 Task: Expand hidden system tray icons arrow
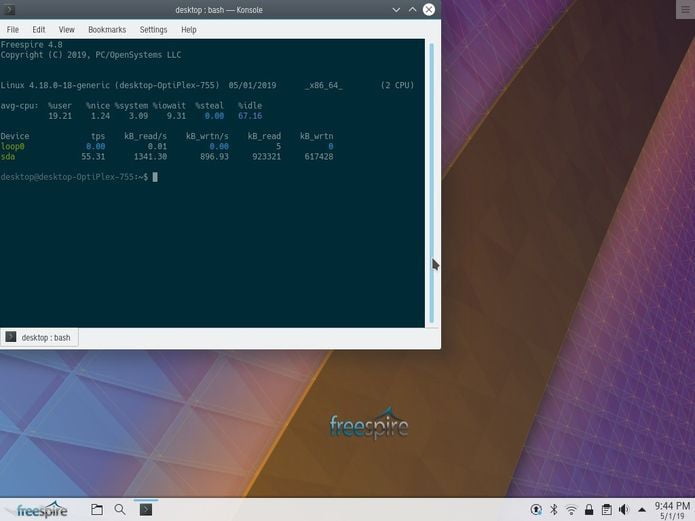click(642, 510)
